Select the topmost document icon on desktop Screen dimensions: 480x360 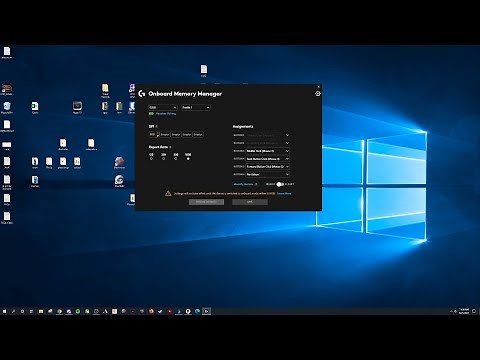(7, 52)
